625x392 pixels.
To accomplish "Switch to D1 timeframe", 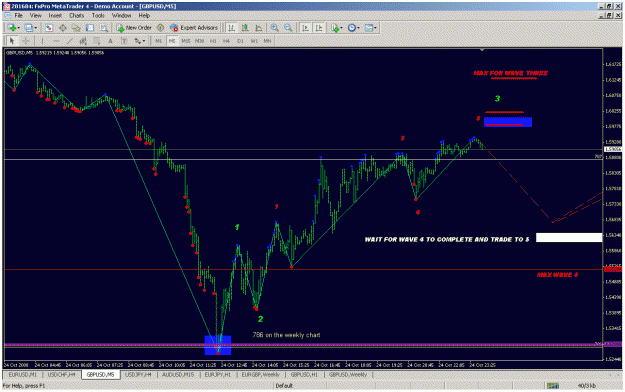I will (x=240, y=41).
